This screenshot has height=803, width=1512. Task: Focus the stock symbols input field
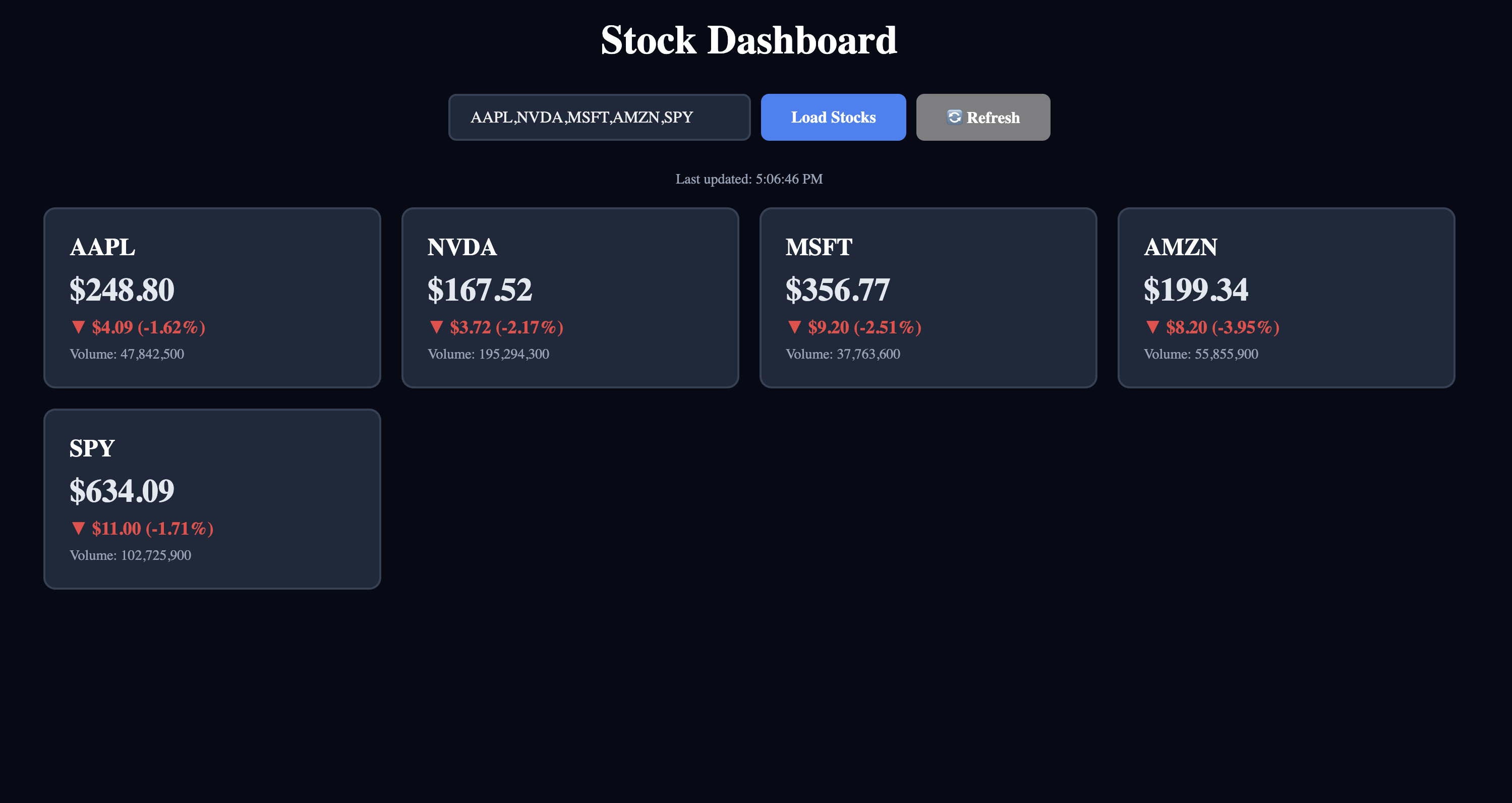(599, 118)
